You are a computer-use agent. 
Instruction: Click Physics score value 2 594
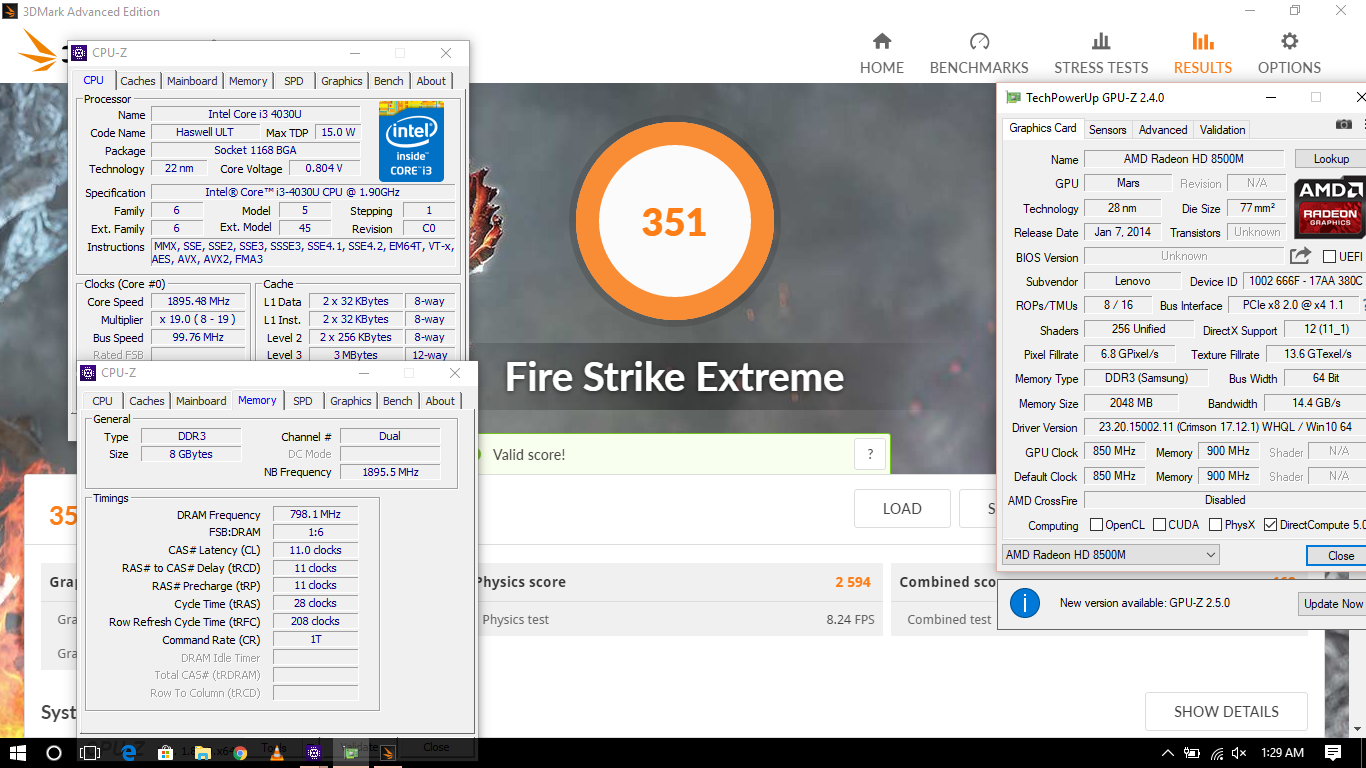pos(853,582)
